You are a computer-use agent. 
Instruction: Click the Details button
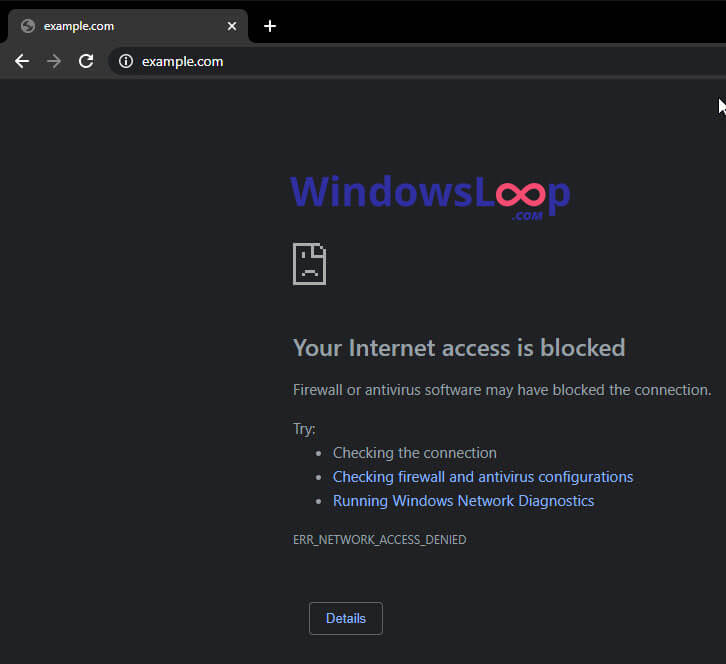click(346, 618)
